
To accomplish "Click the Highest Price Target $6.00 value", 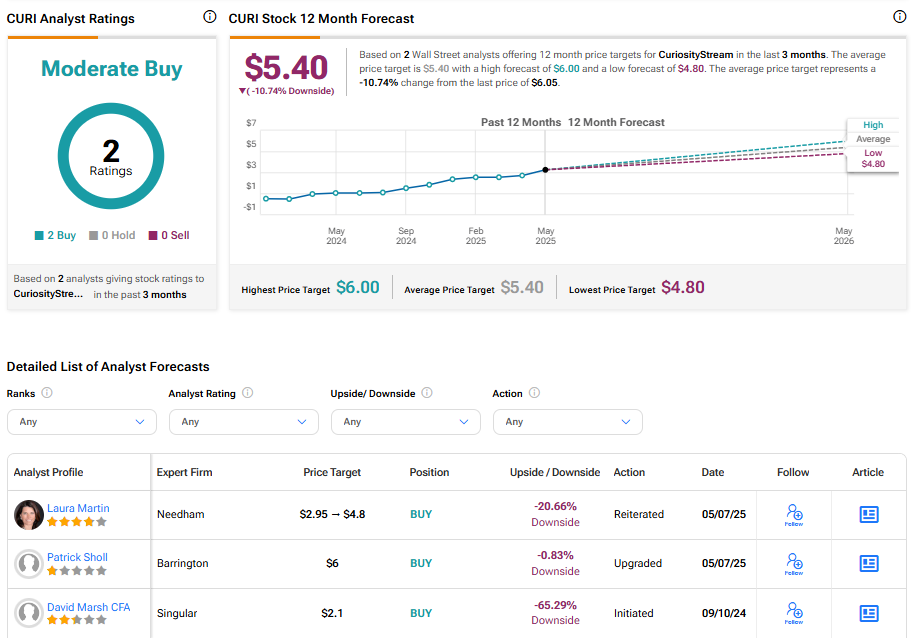I will pos(358,287).
